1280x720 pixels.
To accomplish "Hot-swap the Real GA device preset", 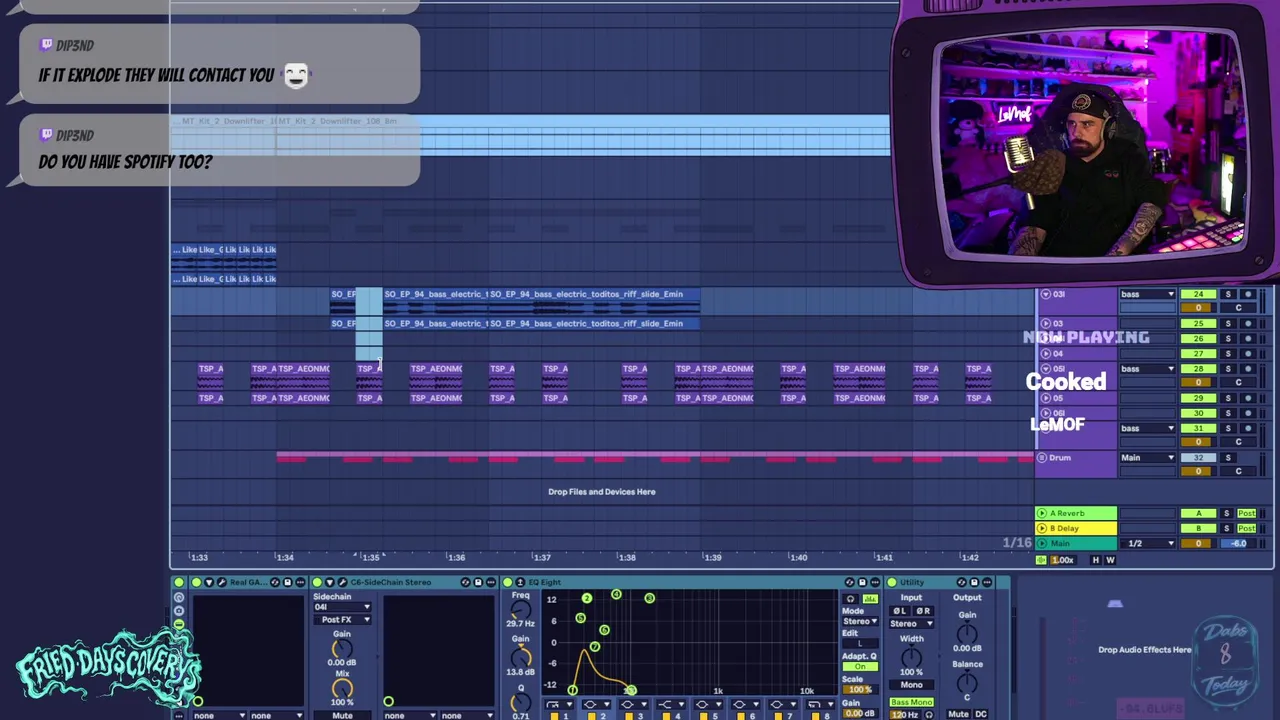I will coord(275,582).
